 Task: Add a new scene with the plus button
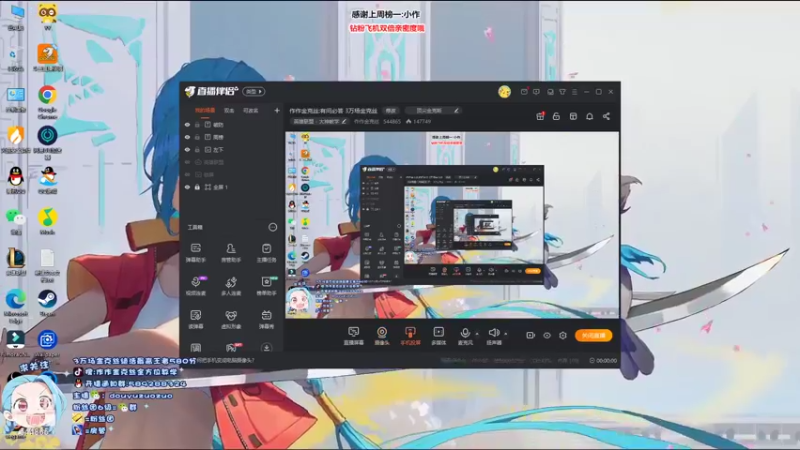click(x=277, y=110)
